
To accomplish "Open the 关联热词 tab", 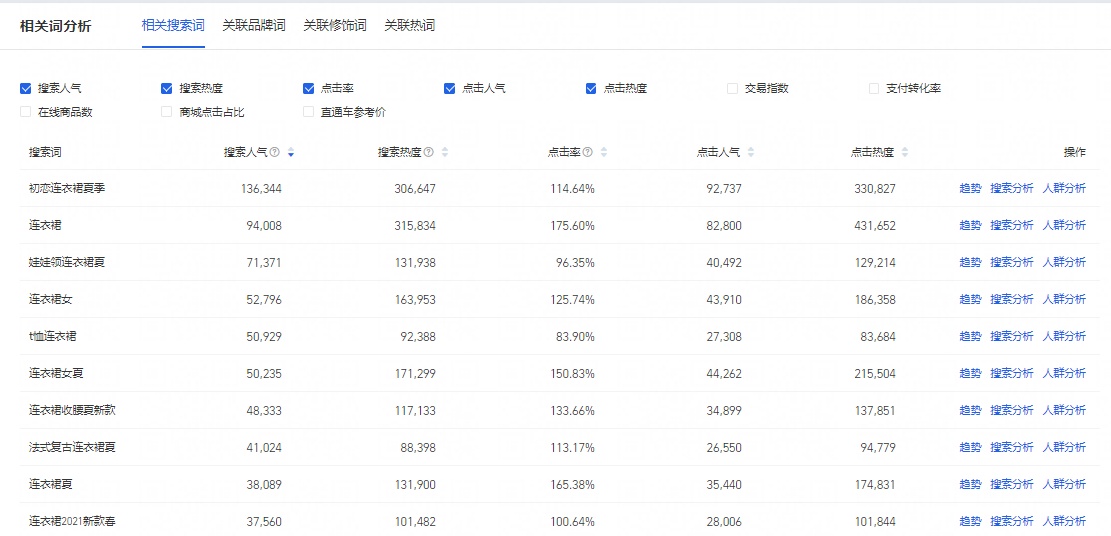I will tap(409, 26).
